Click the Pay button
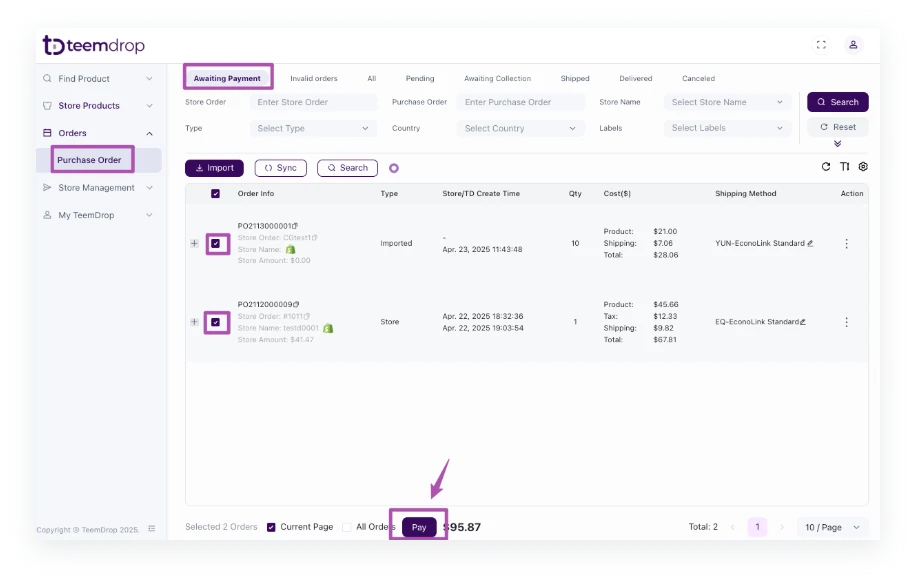Screen dimensions: 916x584 419,527
